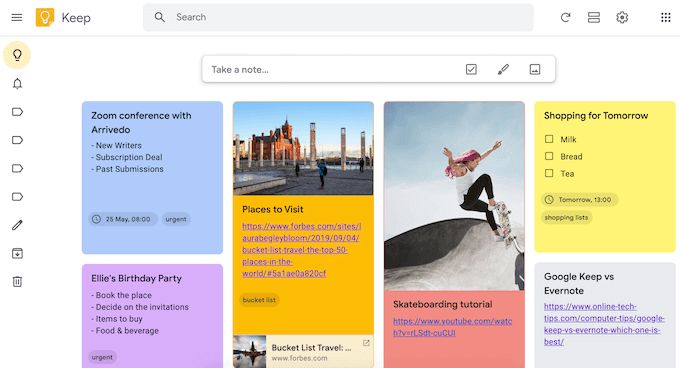Screen dimensions: 680x368
Task: Open the Places to Visit photo
Action: coord(303,149)
